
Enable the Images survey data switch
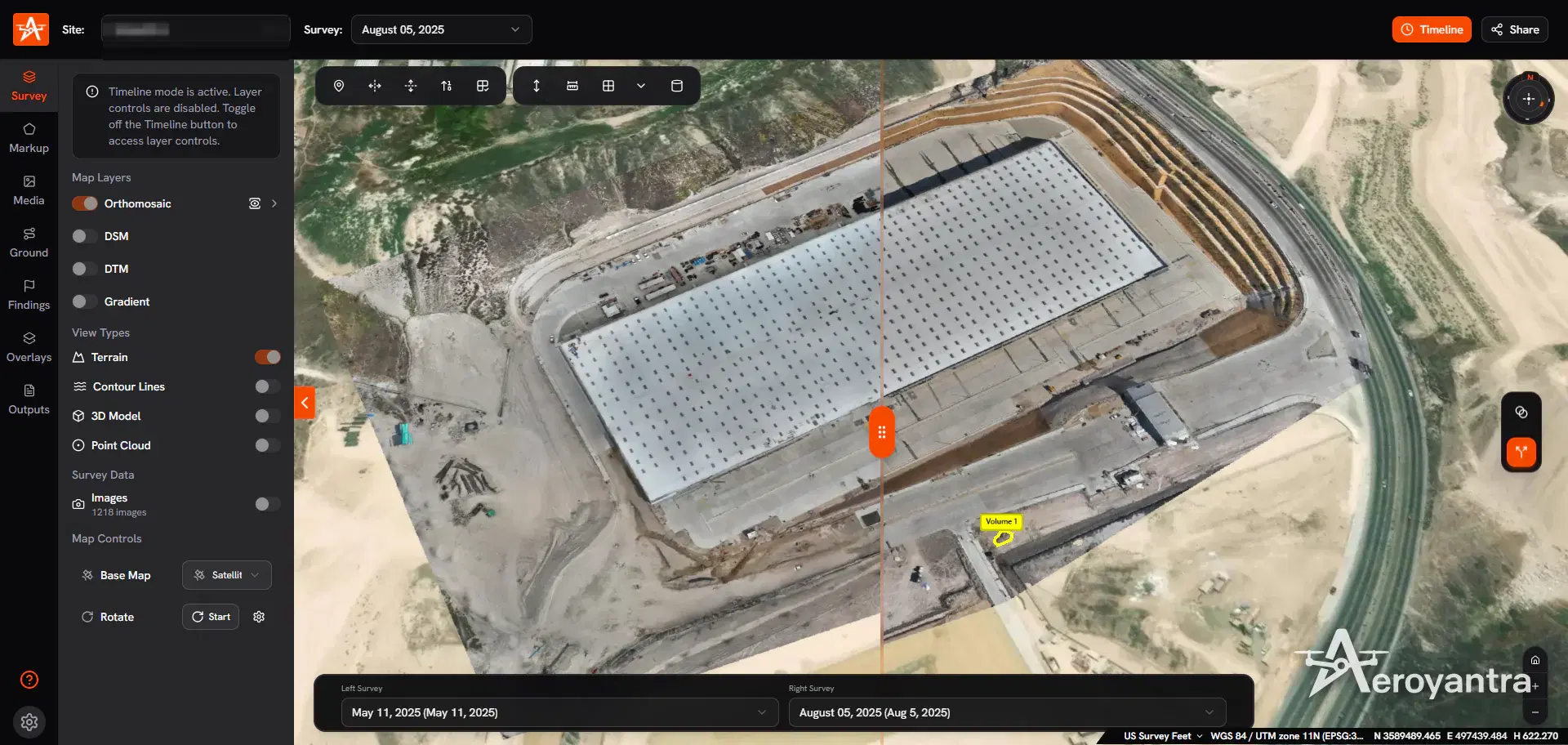coord(268,504)
